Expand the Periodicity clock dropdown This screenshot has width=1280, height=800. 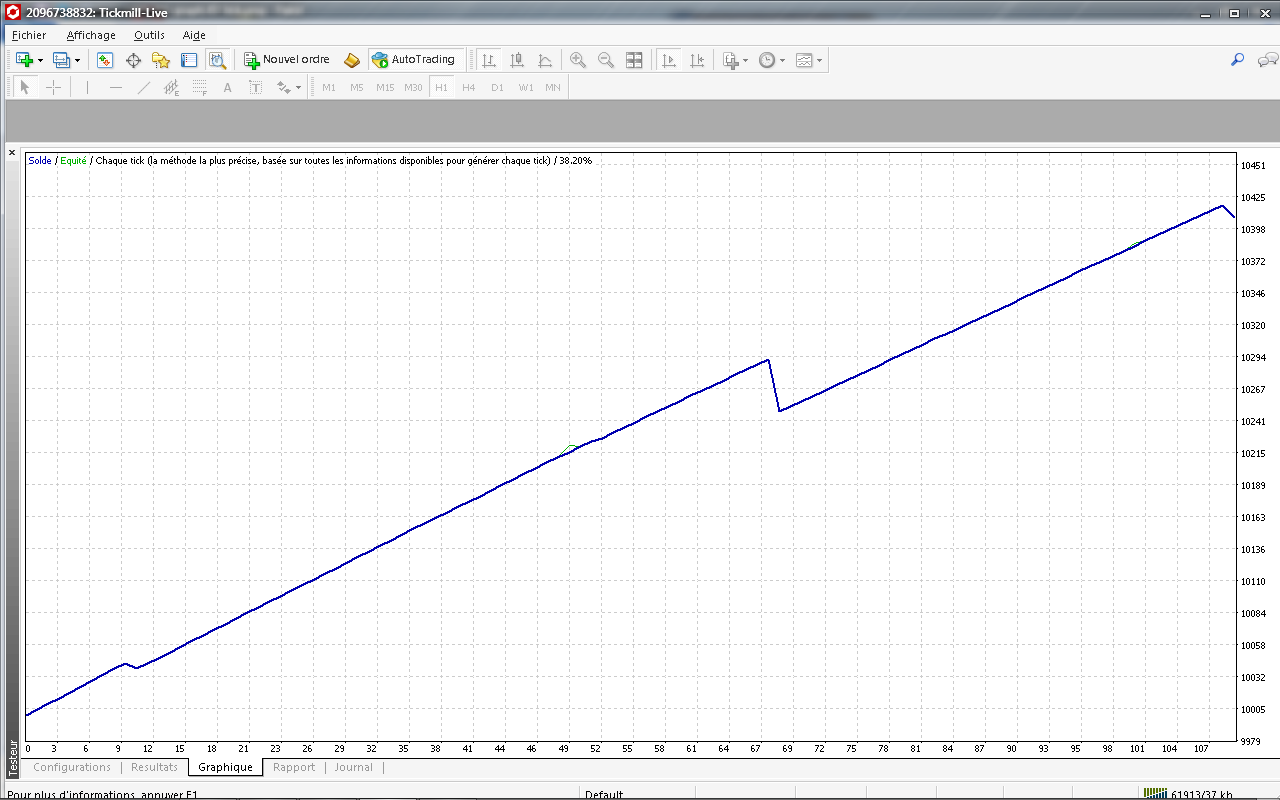tap(782, 61)
